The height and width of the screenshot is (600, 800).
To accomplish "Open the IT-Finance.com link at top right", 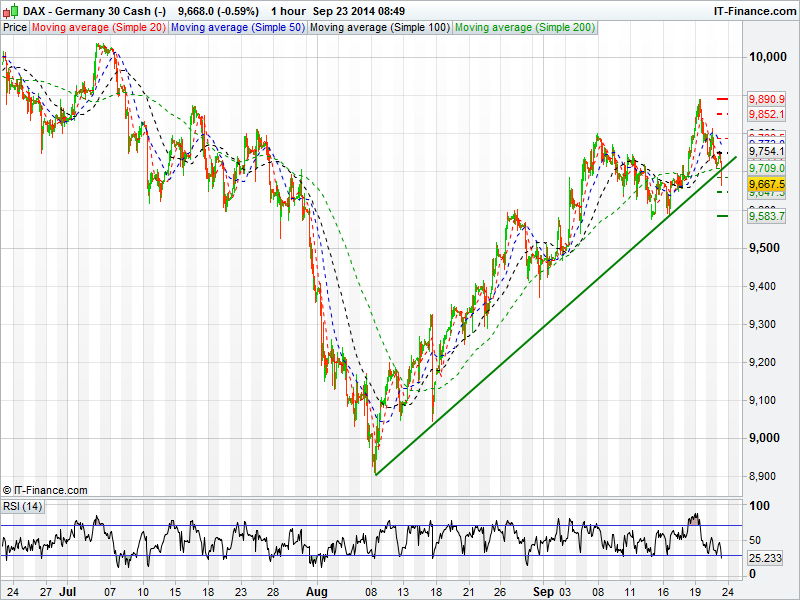I will [x=753, y=10].
